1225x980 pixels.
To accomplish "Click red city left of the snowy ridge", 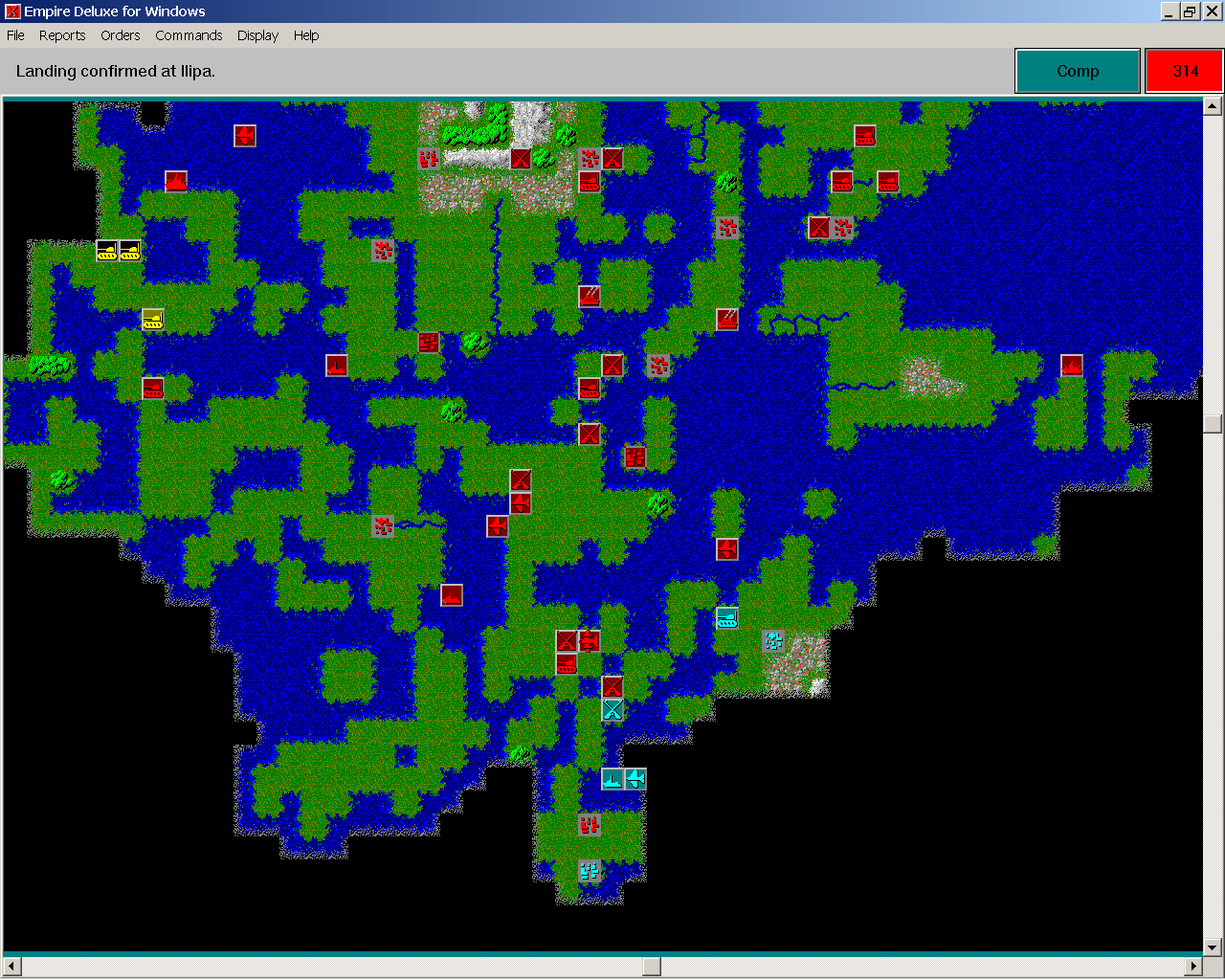I will (x=429, y=159).
